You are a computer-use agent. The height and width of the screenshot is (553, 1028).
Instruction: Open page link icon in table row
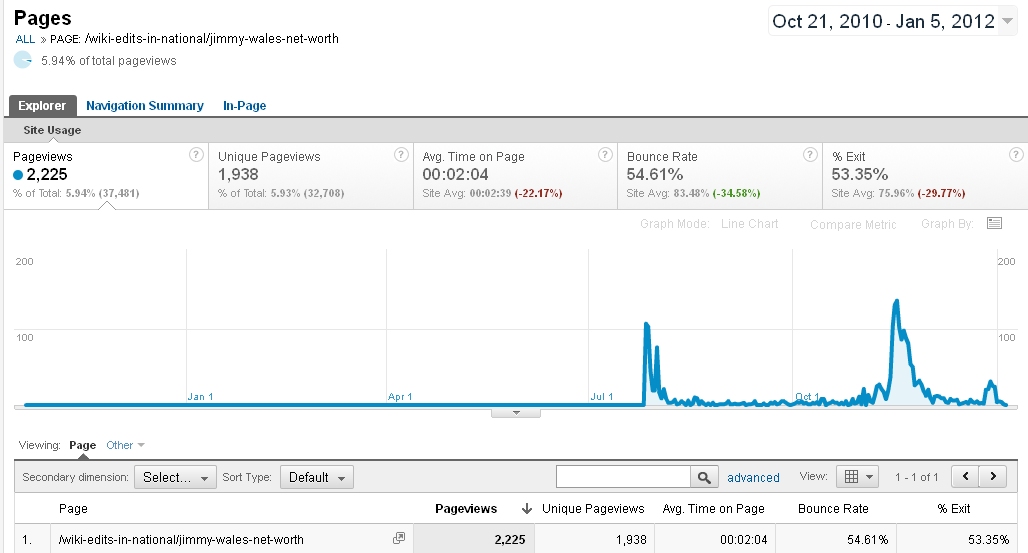pos(399,538)
